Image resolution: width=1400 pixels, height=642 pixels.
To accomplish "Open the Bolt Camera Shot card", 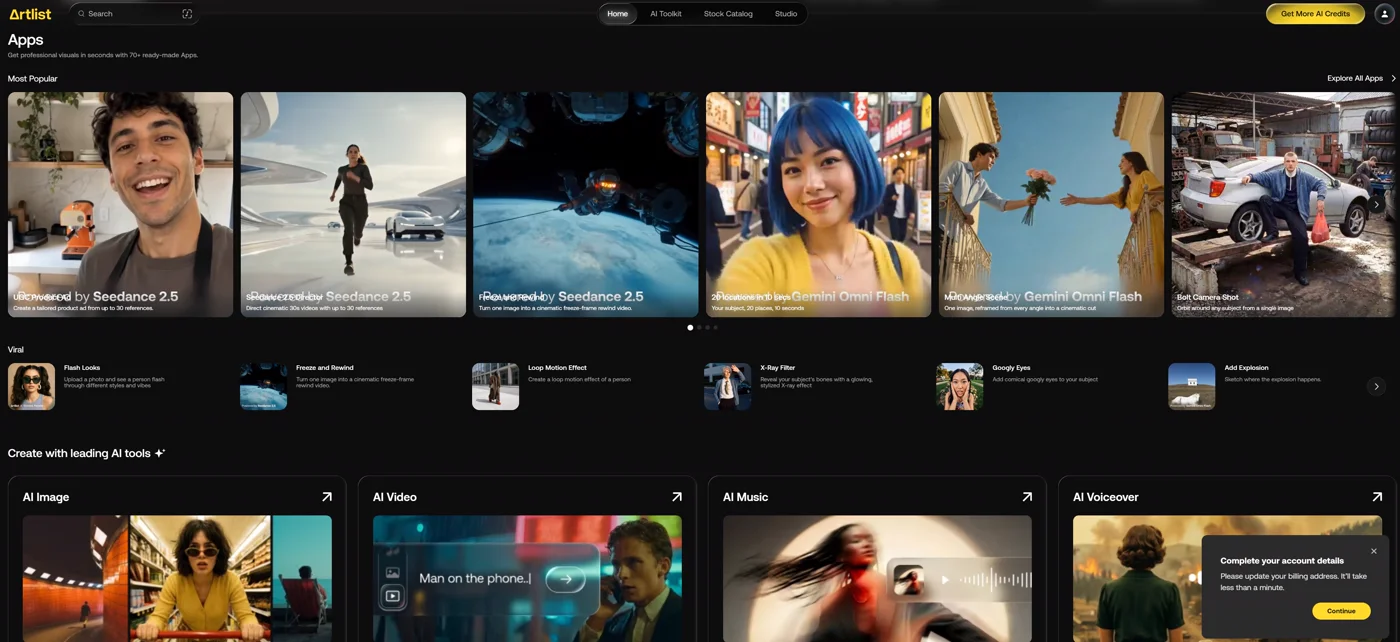I will click(x=1284, y=204).
